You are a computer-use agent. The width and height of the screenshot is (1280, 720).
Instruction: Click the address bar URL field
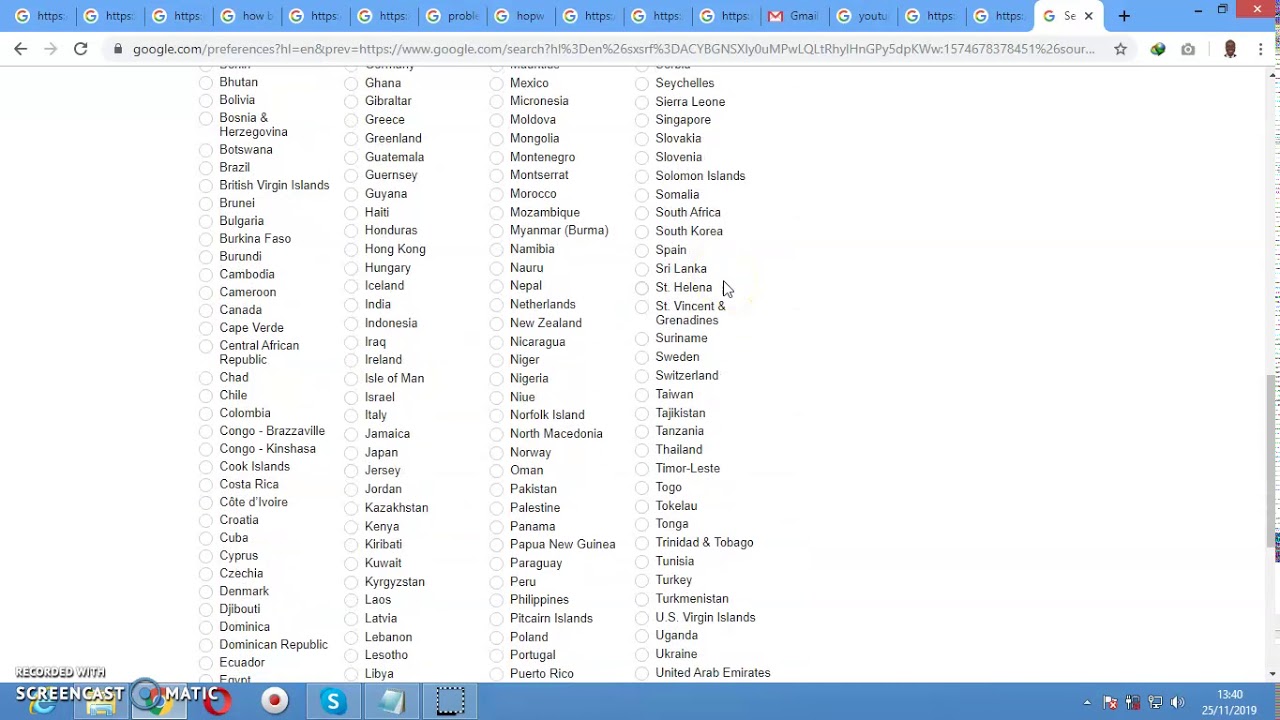(612, 48)
